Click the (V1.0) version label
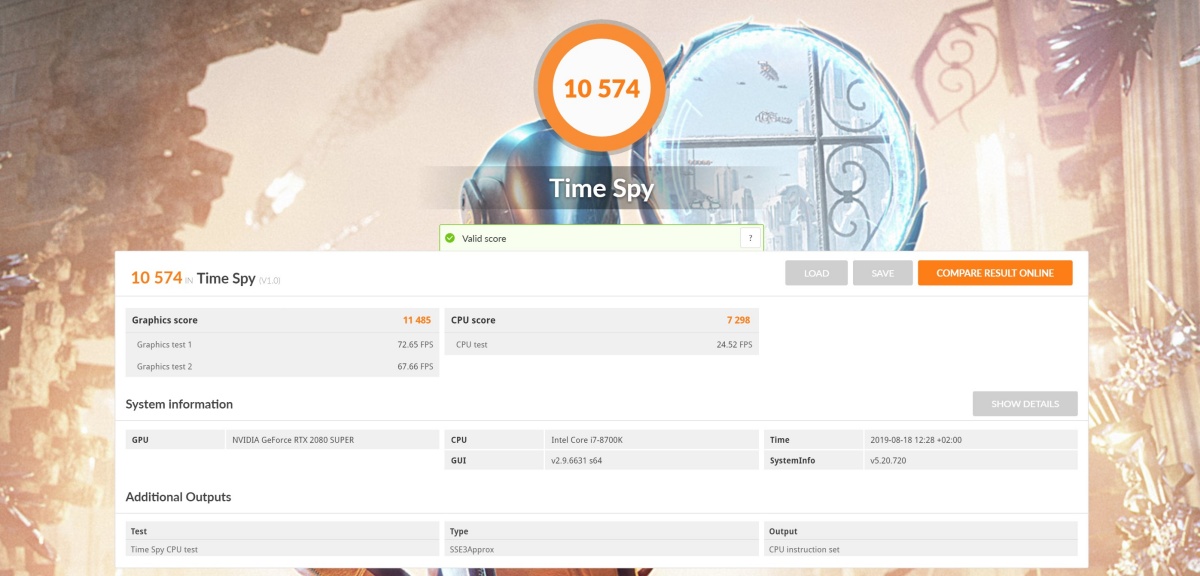 (x=270, y=280)
